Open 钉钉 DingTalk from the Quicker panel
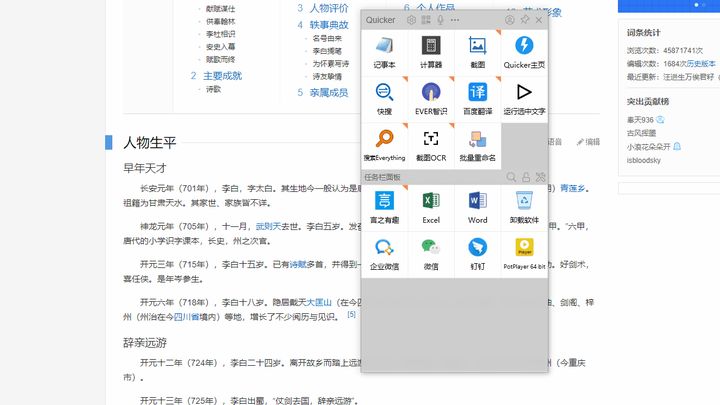Image resolution: width=720 pixels, height=405 pixels. [x=478, y=254]
